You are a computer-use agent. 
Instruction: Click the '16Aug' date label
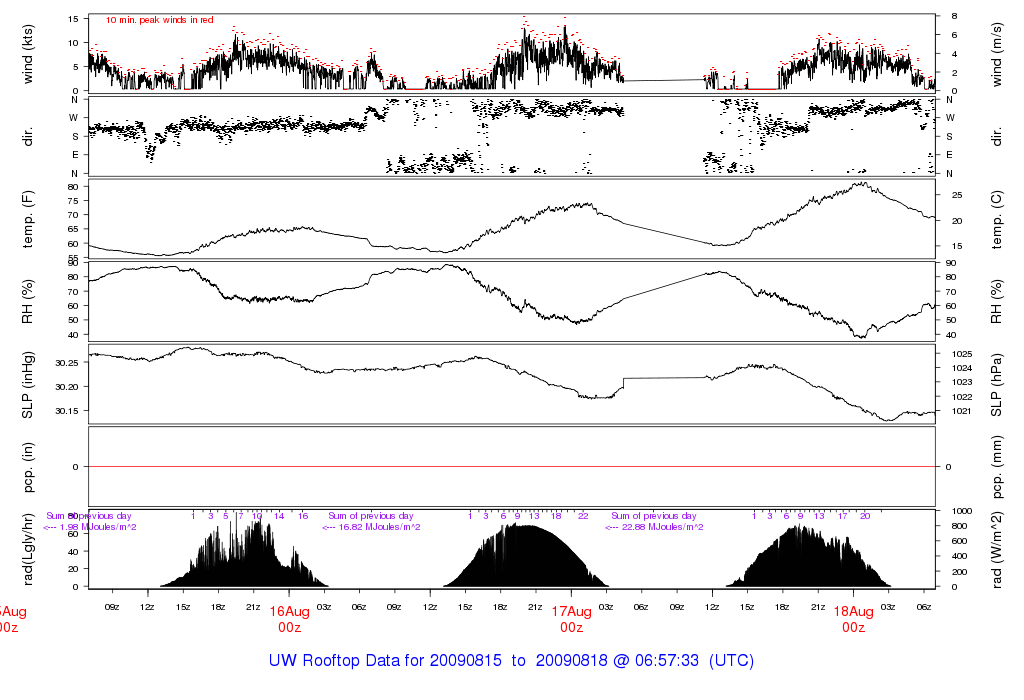pos(289,612)
